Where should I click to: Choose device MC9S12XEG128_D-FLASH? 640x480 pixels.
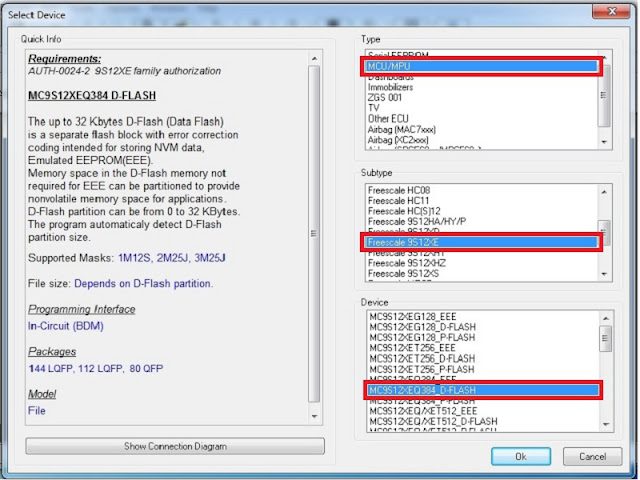tap(422, 327)
